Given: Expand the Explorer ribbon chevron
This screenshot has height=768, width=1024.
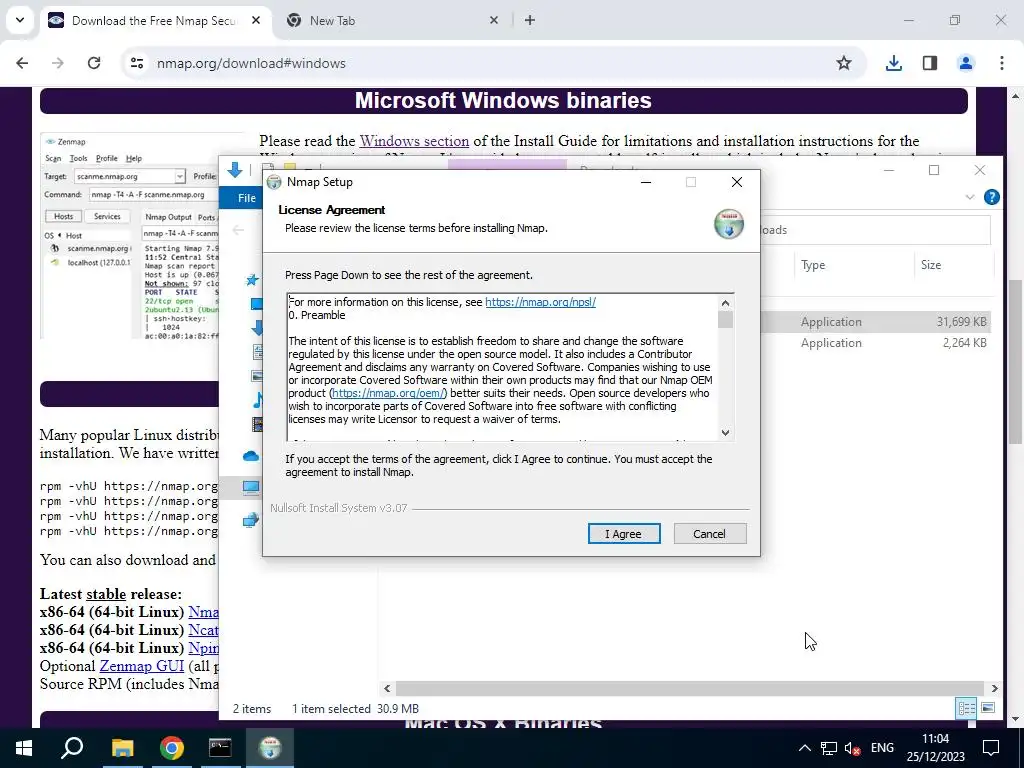Looking at the screenshot, I should [970, 197].
